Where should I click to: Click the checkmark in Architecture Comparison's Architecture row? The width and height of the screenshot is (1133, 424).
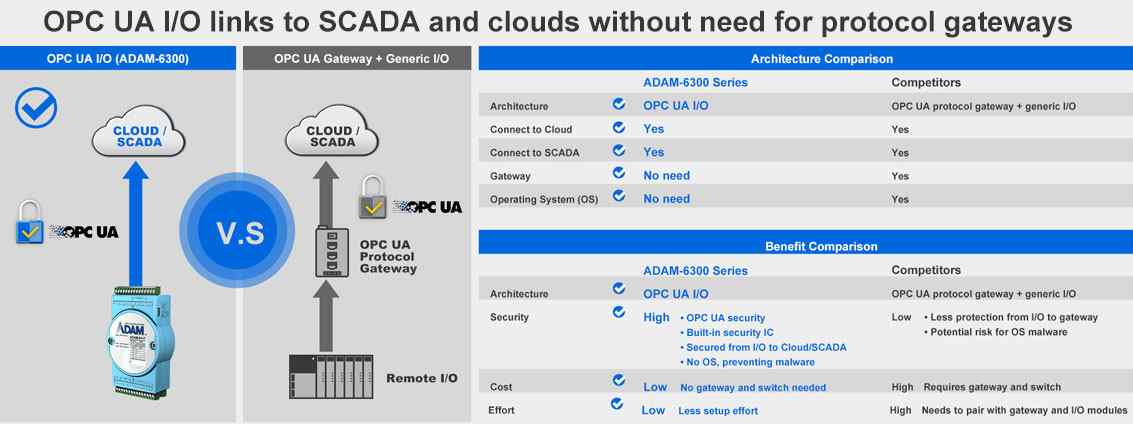(619, 104)
